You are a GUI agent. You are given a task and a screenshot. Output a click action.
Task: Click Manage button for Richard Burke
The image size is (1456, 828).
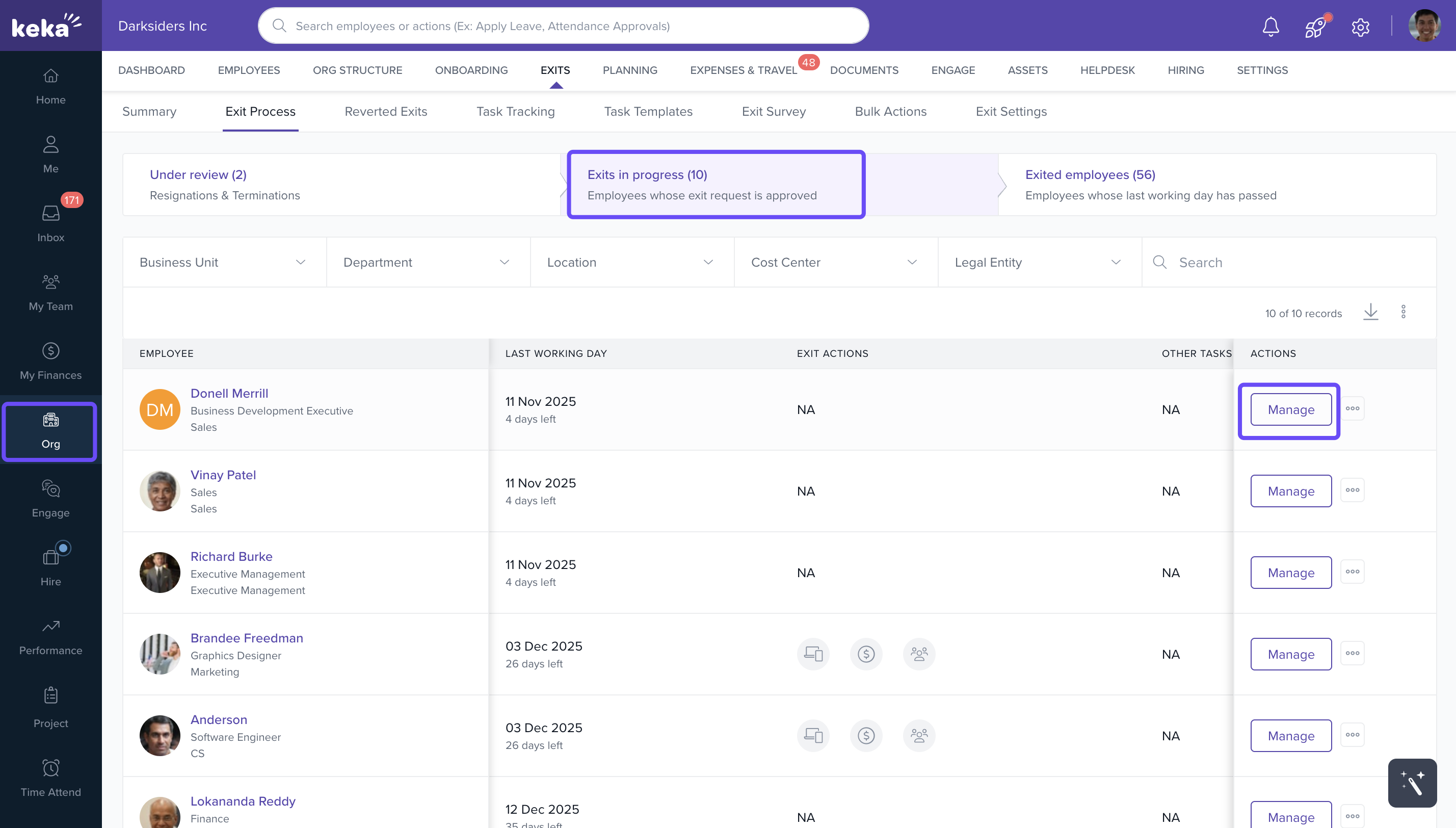pyautogui.click(x=1290, y=572)
